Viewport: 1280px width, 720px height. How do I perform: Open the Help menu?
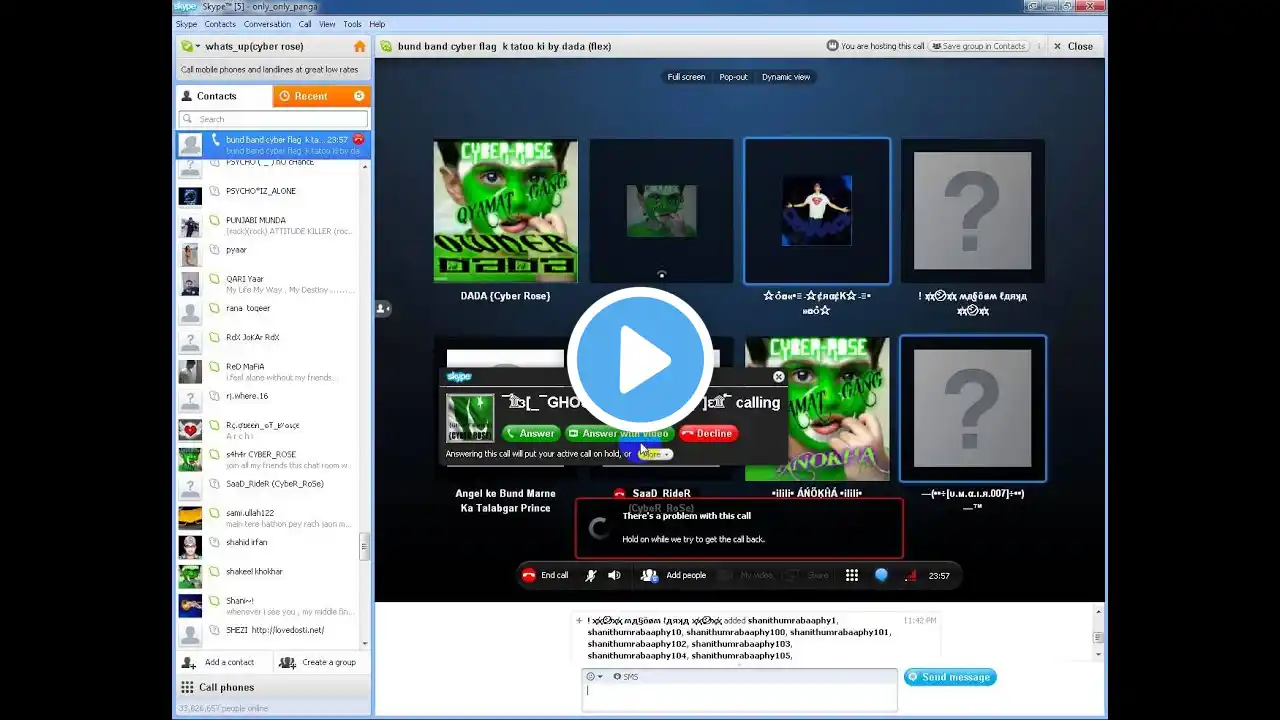(x=377, y=24)
